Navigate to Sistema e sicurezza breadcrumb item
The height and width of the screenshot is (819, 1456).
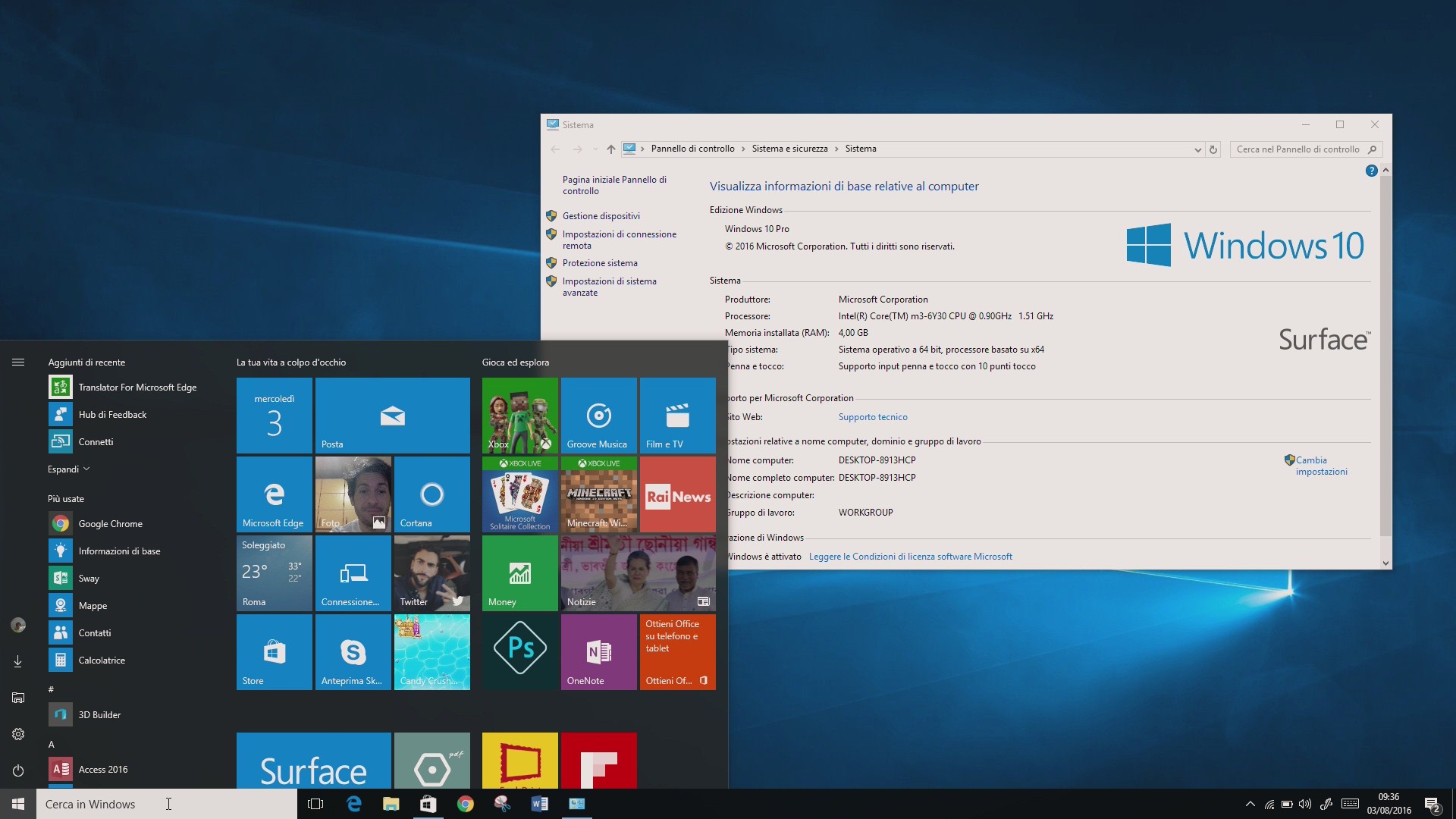(x=790, y=148)
